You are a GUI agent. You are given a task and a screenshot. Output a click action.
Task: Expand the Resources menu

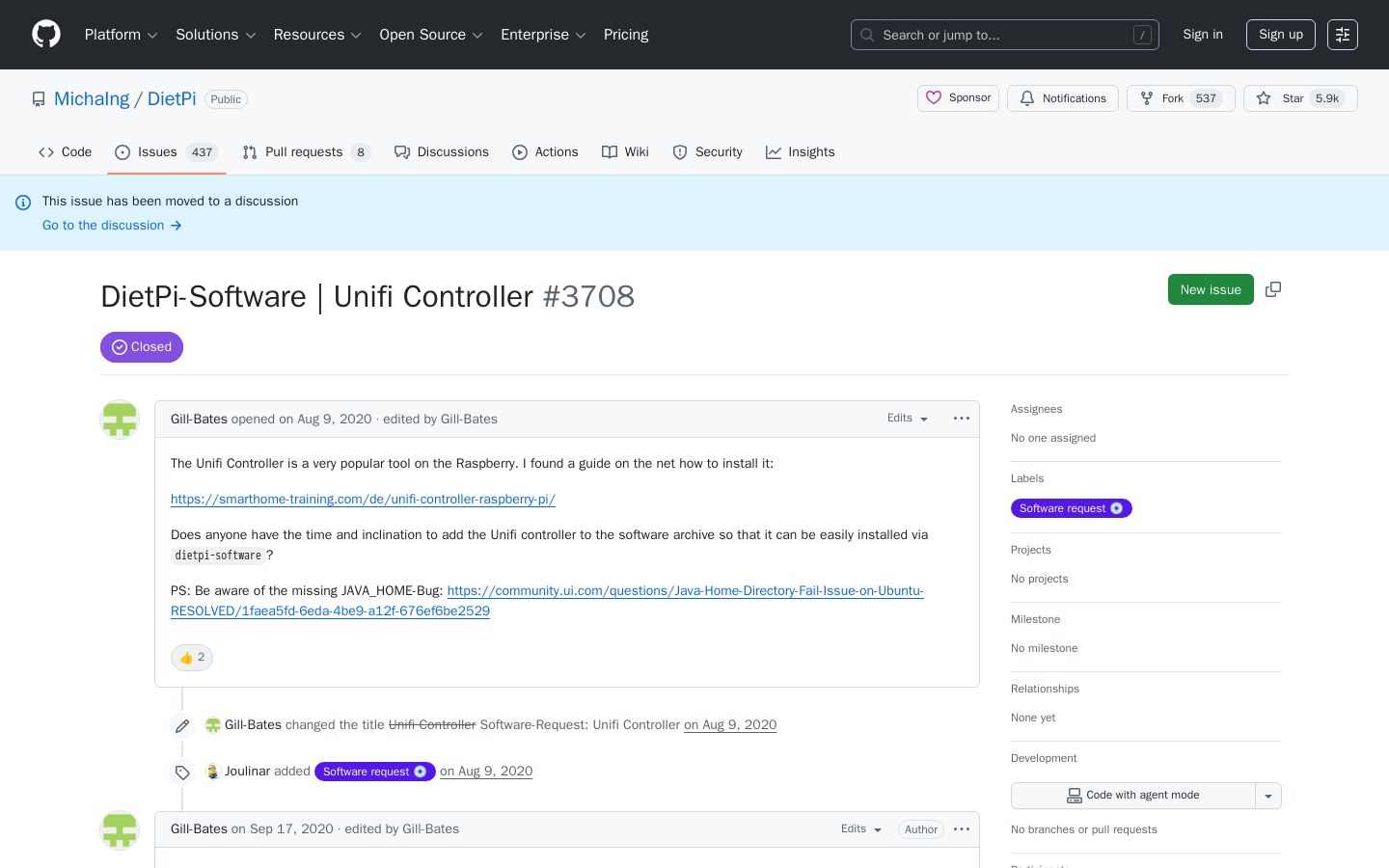[317, 35]
